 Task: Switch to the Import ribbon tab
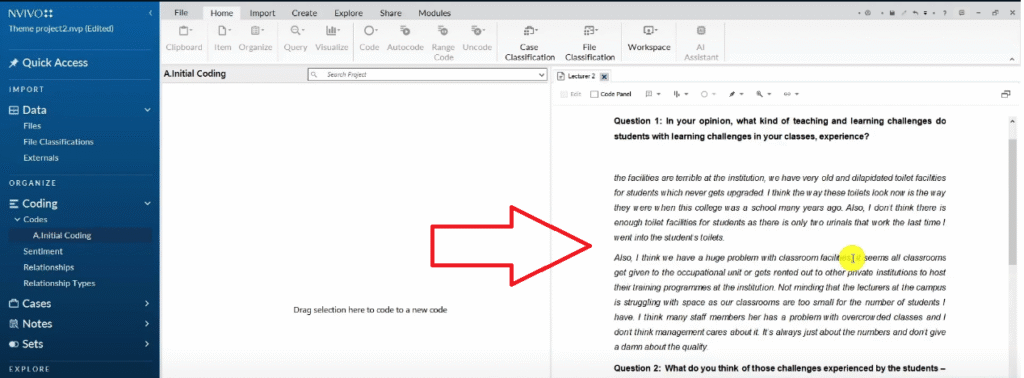263,13
